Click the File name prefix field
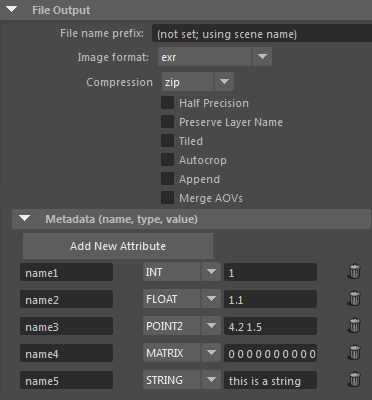Screen dimensions: 372x400 coord(262,33)
